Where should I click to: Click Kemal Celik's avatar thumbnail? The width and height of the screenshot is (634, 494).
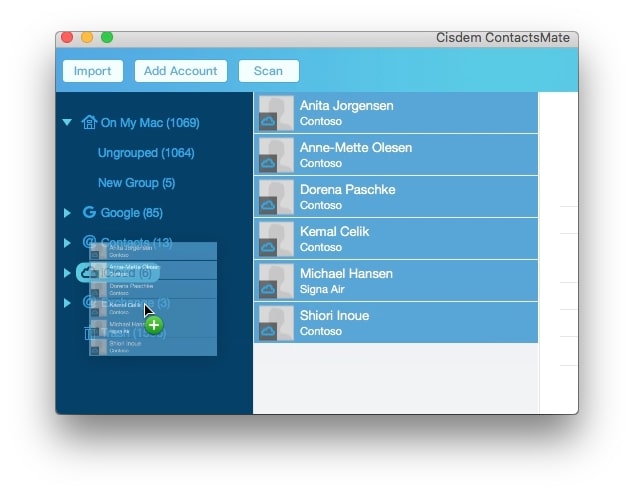coord(276,239)
